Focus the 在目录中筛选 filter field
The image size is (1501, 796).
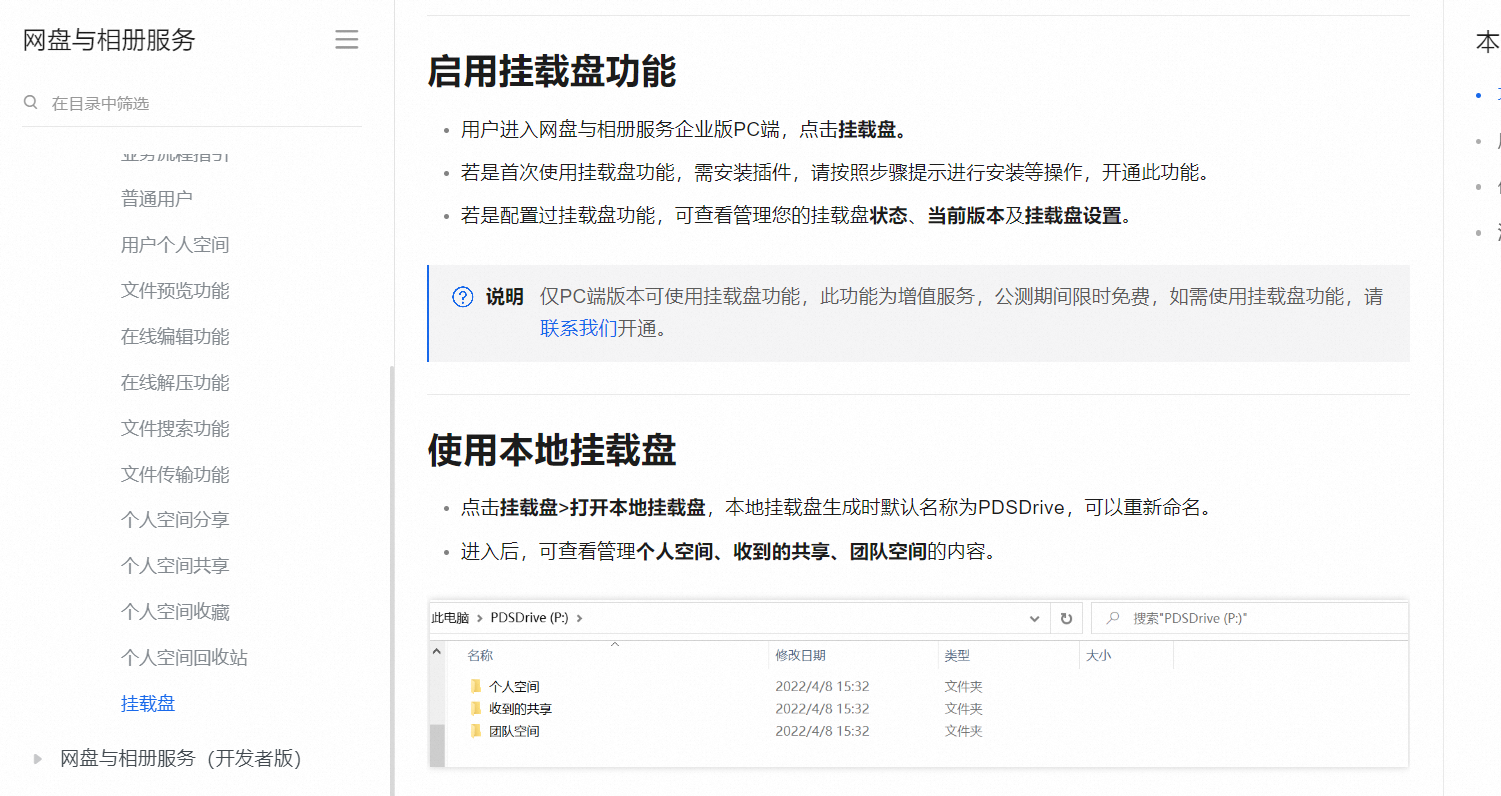(x=192, y=103)
